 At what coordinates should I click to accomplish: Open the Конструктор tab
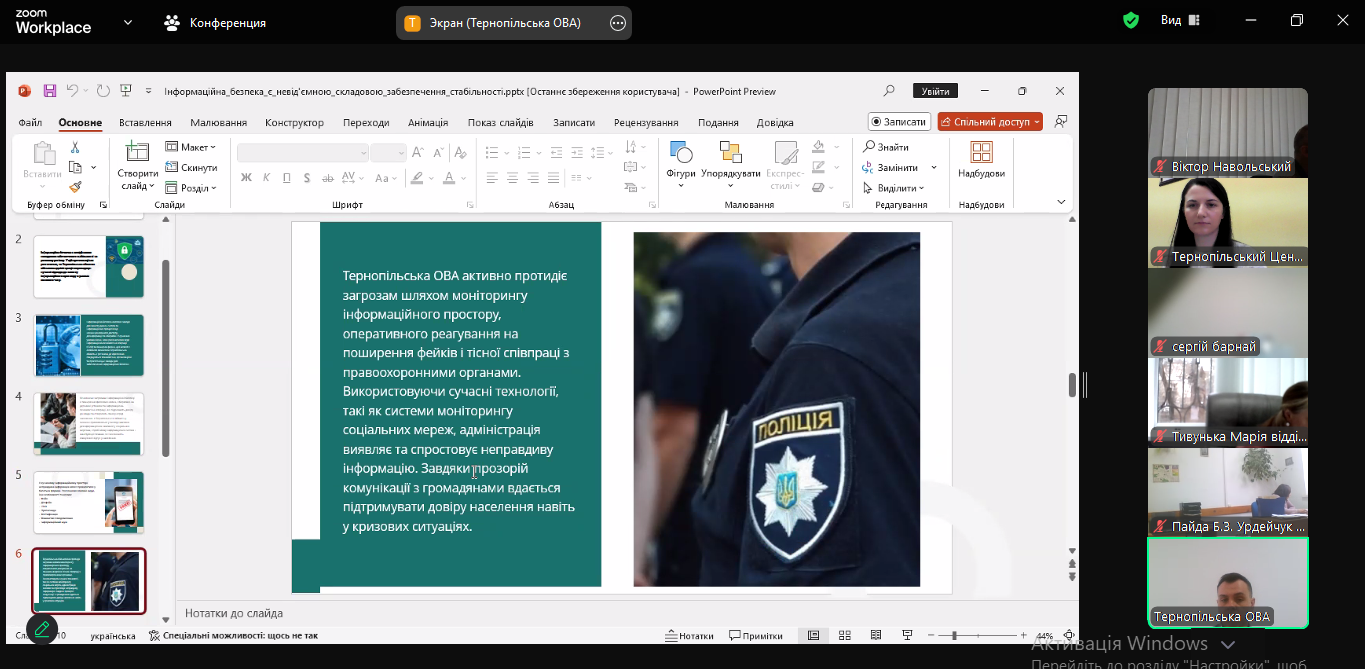(x=294, y=123)
